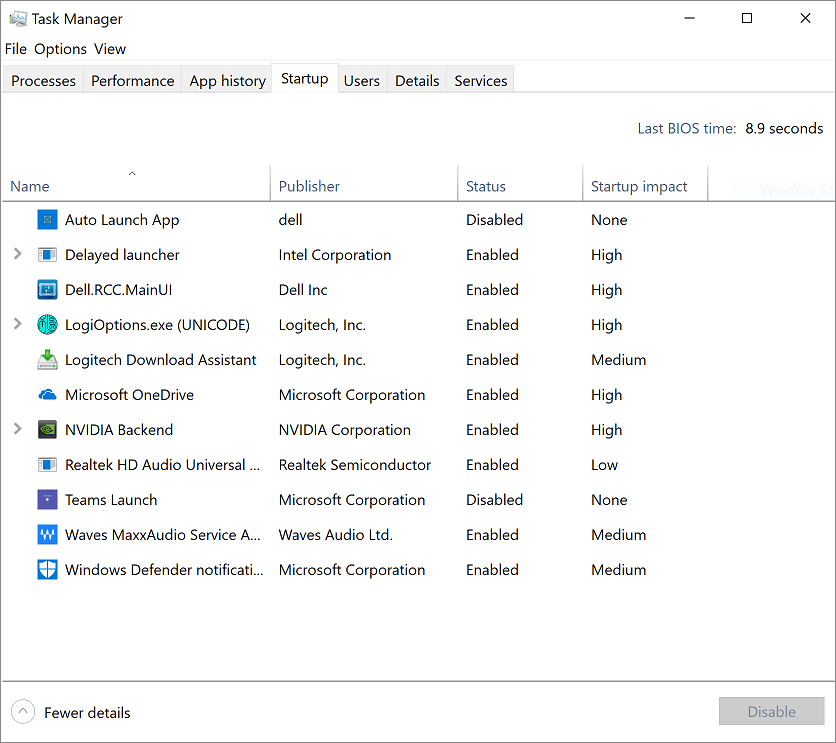
Task: Expand the Delayed launcher entry
Action: [x=17, y=255]
